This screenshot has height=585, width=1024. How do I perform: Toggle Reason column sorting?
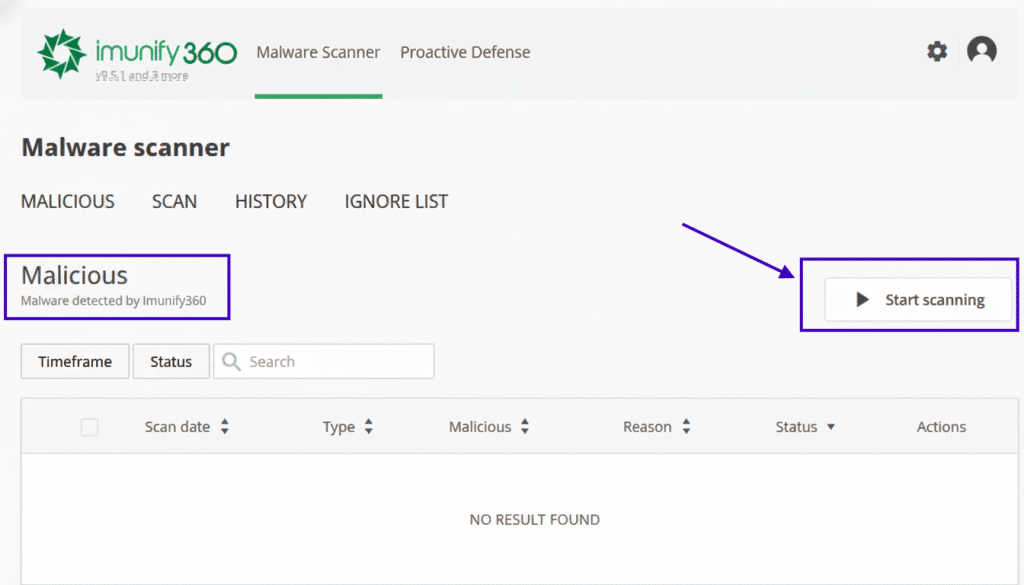686,426
